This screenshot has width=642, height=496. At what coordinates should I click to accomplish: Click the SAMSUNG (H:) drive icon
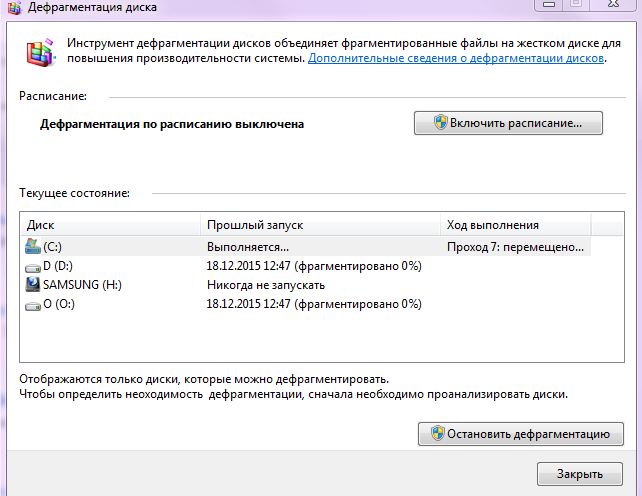(x=33, y=285)
